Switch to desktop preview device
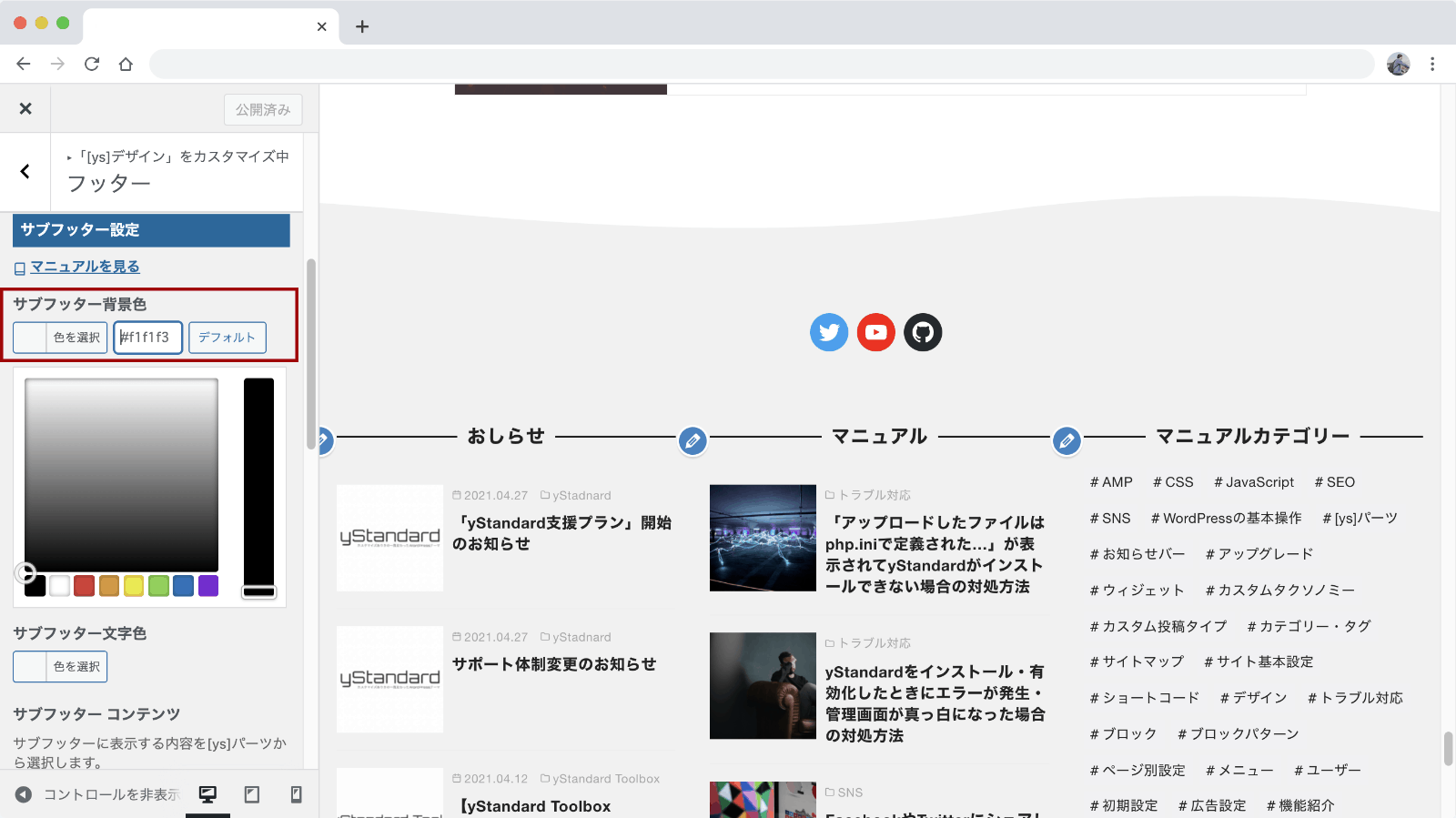 207,794
